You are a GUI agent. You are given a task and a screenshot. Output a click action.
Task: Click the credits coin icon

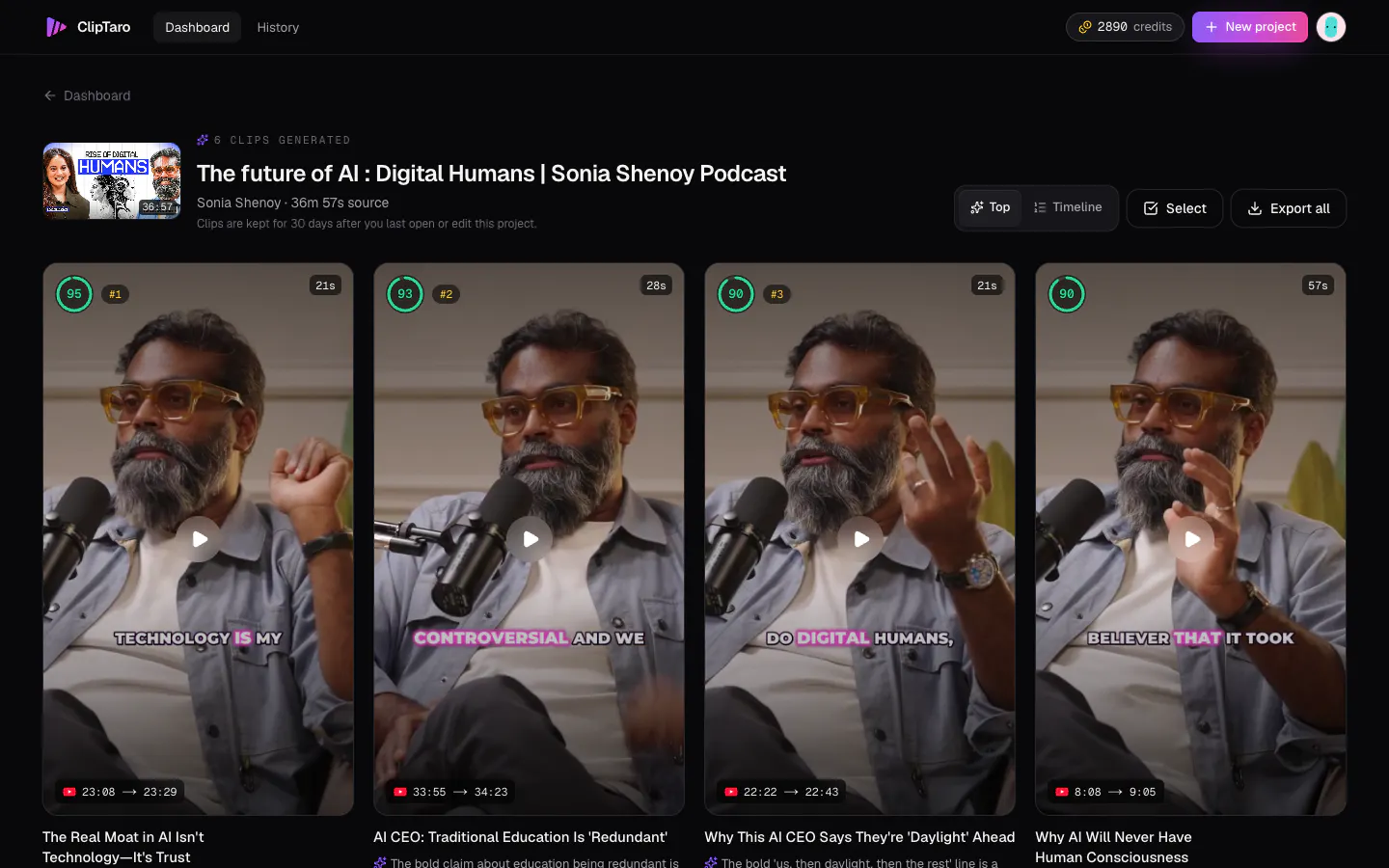pos(1085,27)
